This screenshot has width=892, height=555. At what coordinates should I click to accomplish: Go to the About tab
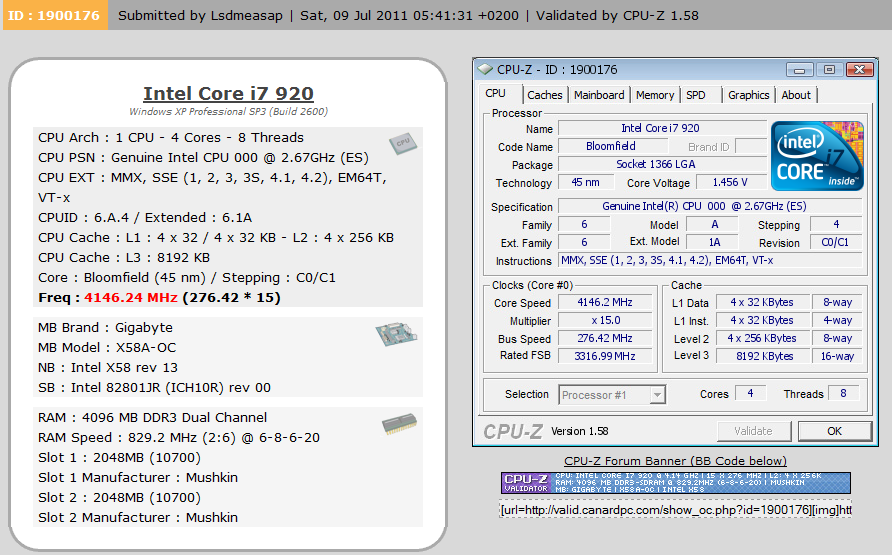tap(796, 95)
